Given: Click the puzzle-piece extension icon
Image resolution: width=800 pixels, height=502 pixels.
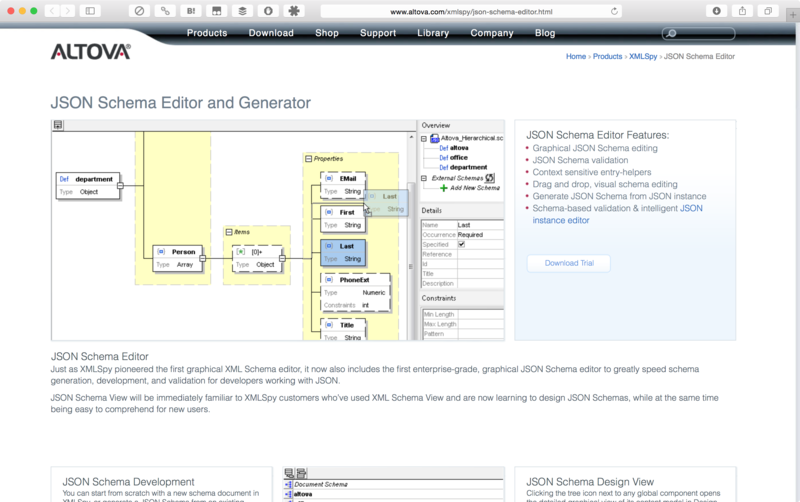Looking at the screenshot, I should coord(294,11).
